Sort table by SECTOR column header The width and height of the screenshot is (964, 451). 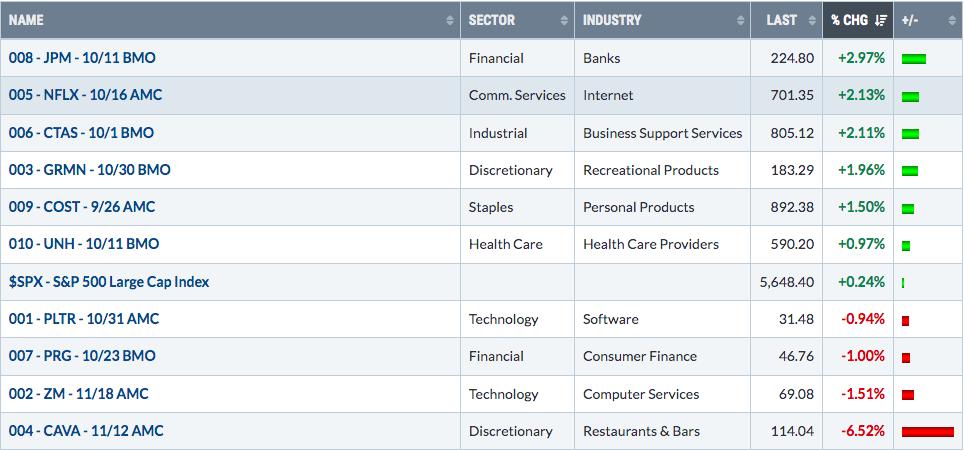492,20
